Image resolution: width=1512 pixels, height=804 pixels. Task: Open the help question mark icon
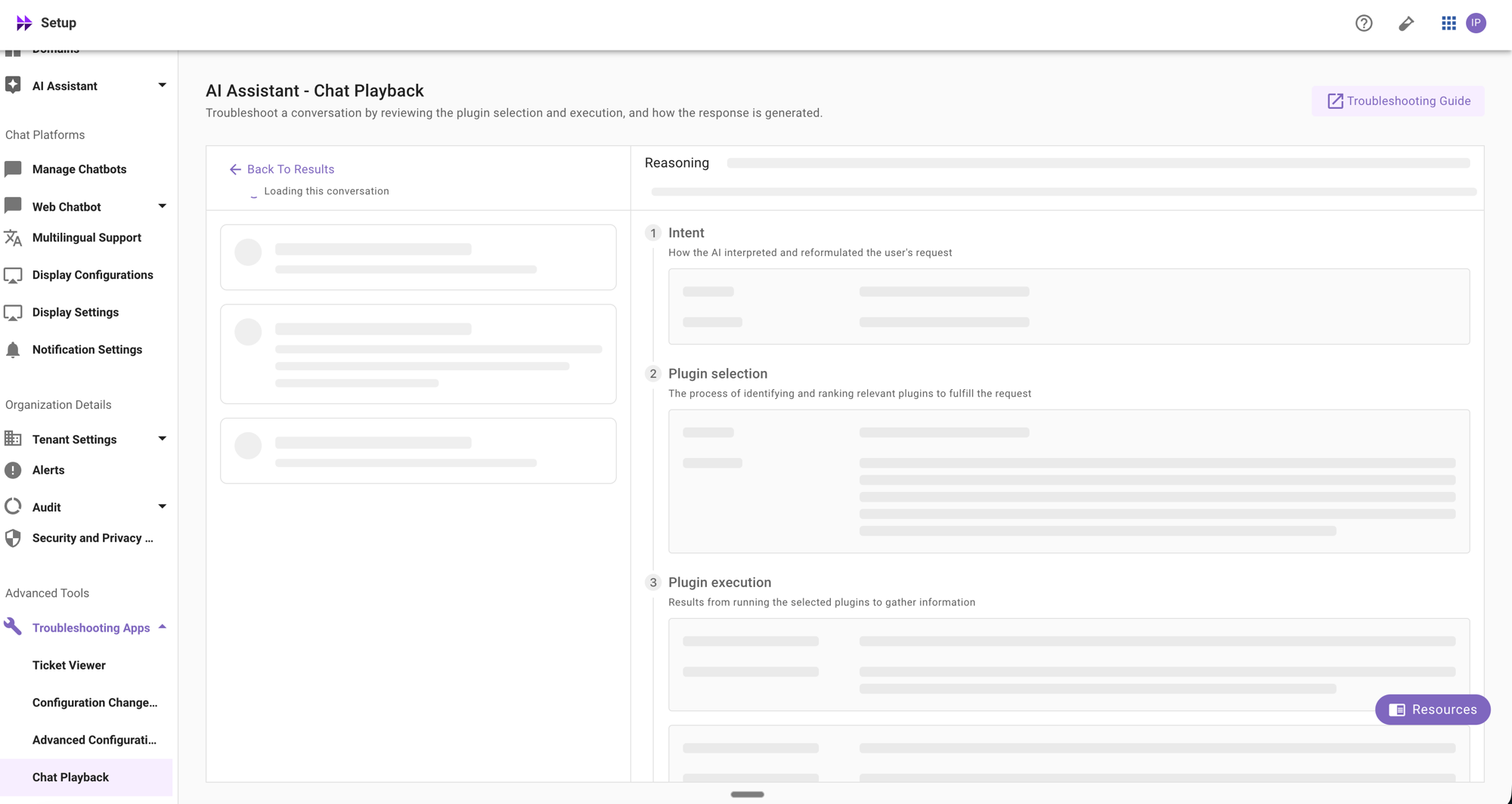coord(1364,23)
